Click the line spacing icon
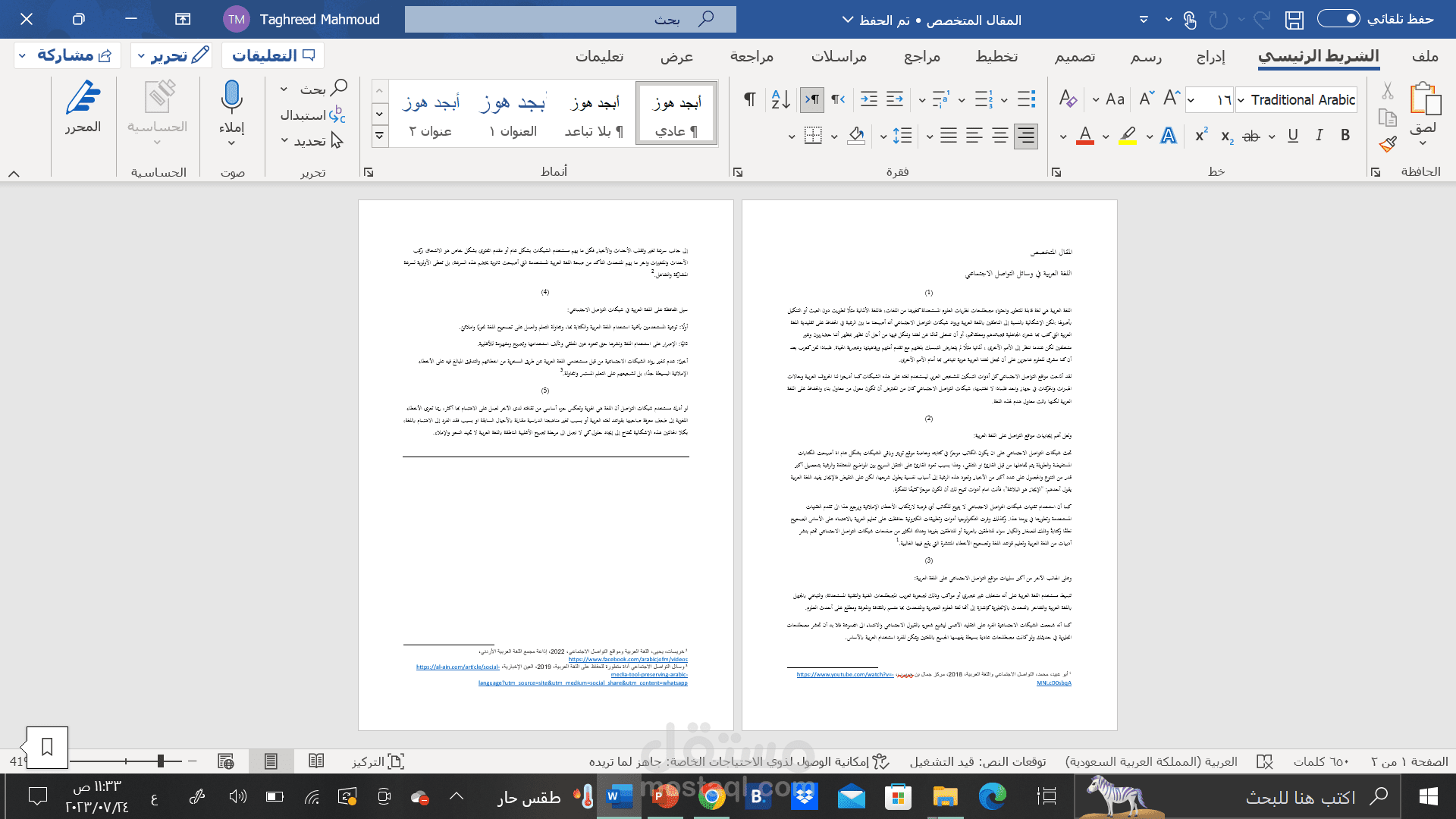The height and width of the screenshot is (819, 1456). click(x=902, y=136)
